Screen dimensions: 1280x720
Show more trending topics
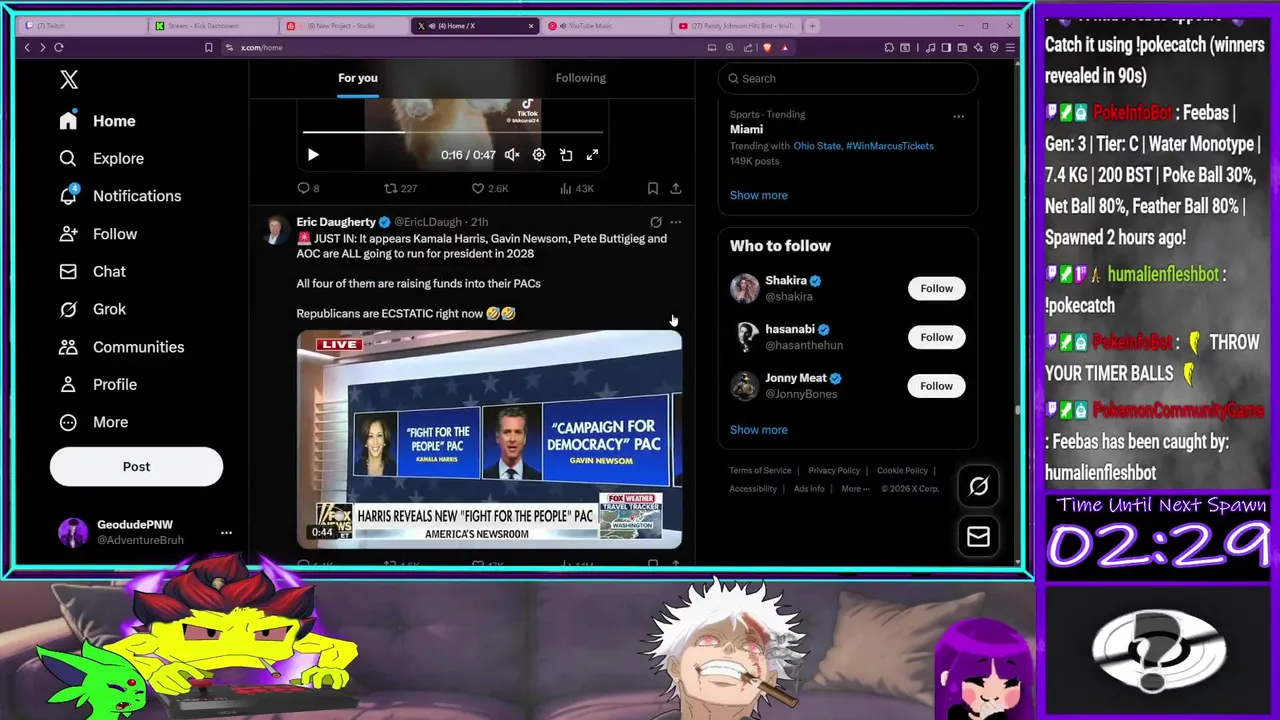758,195
